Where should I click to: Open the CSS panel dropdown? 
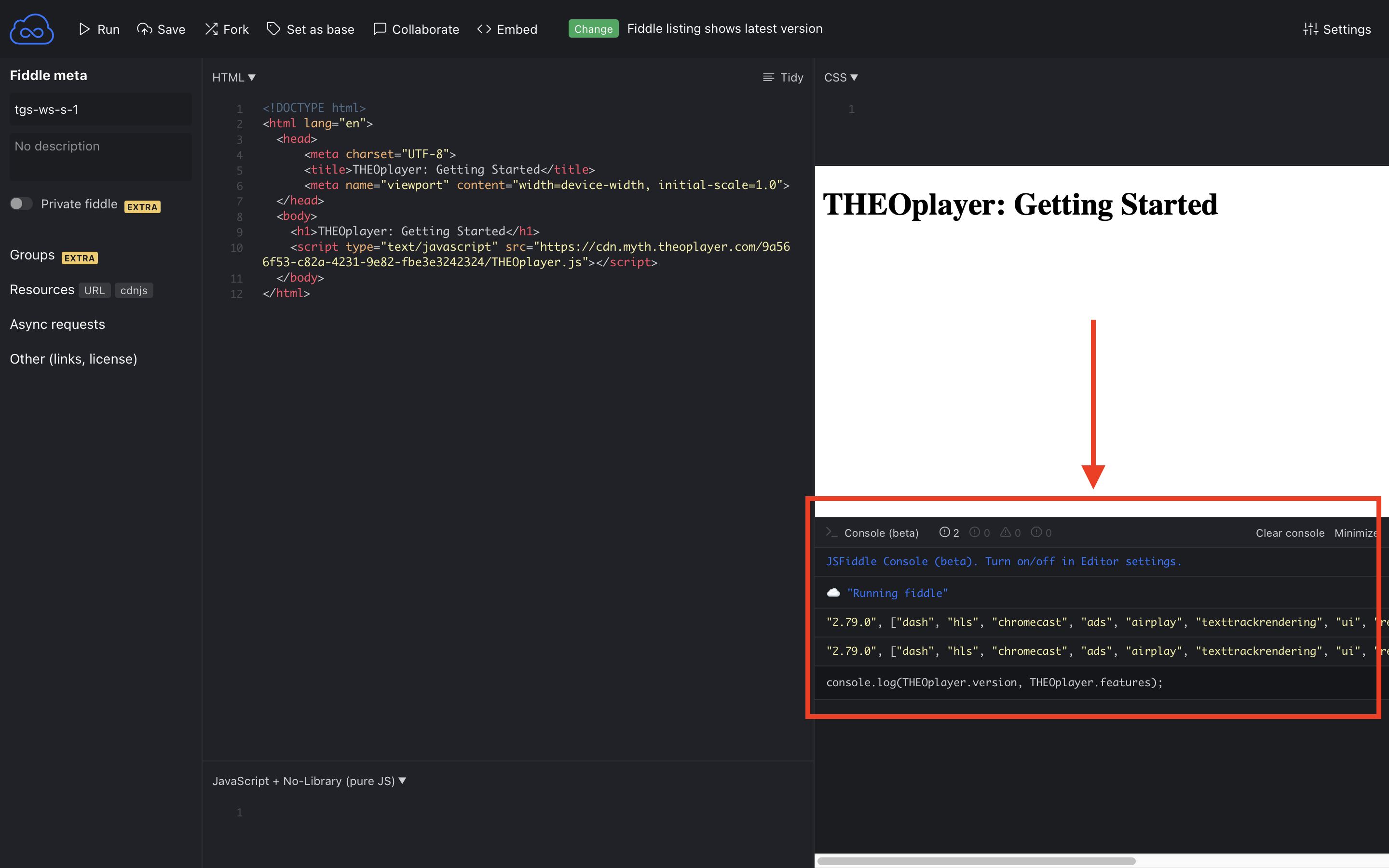pos(840,78)
